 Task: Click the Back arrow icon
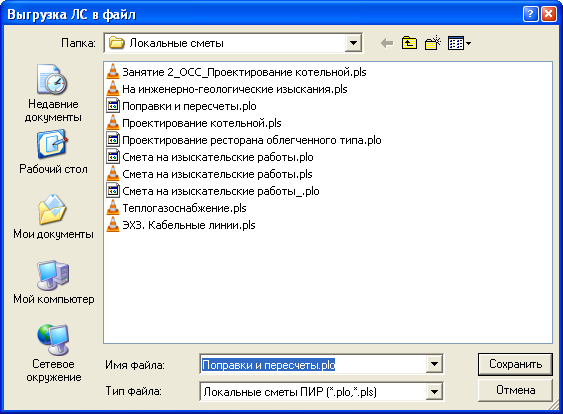[x=387, y=43]
